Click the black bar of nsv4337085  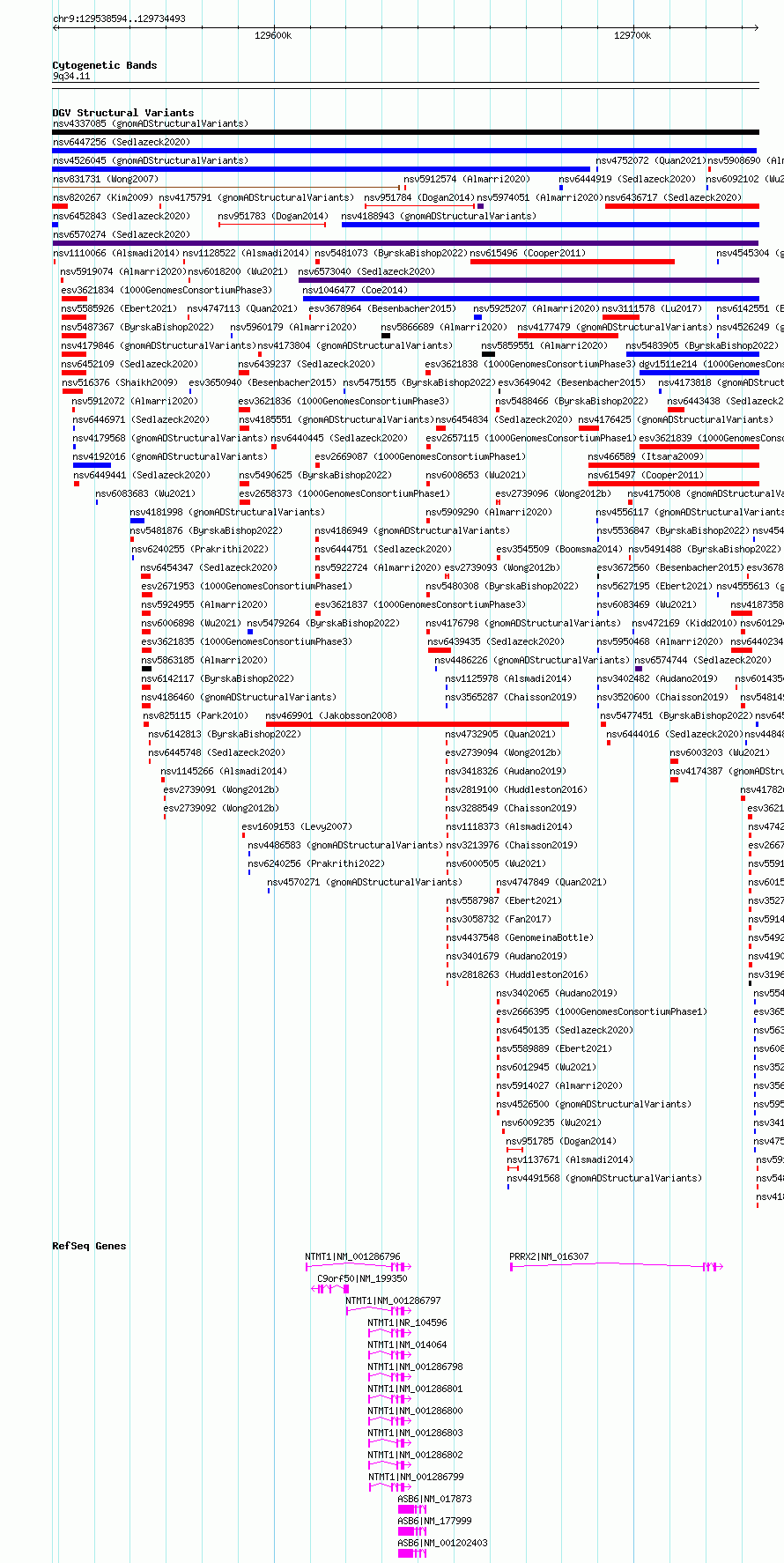(x=405, y=132)
